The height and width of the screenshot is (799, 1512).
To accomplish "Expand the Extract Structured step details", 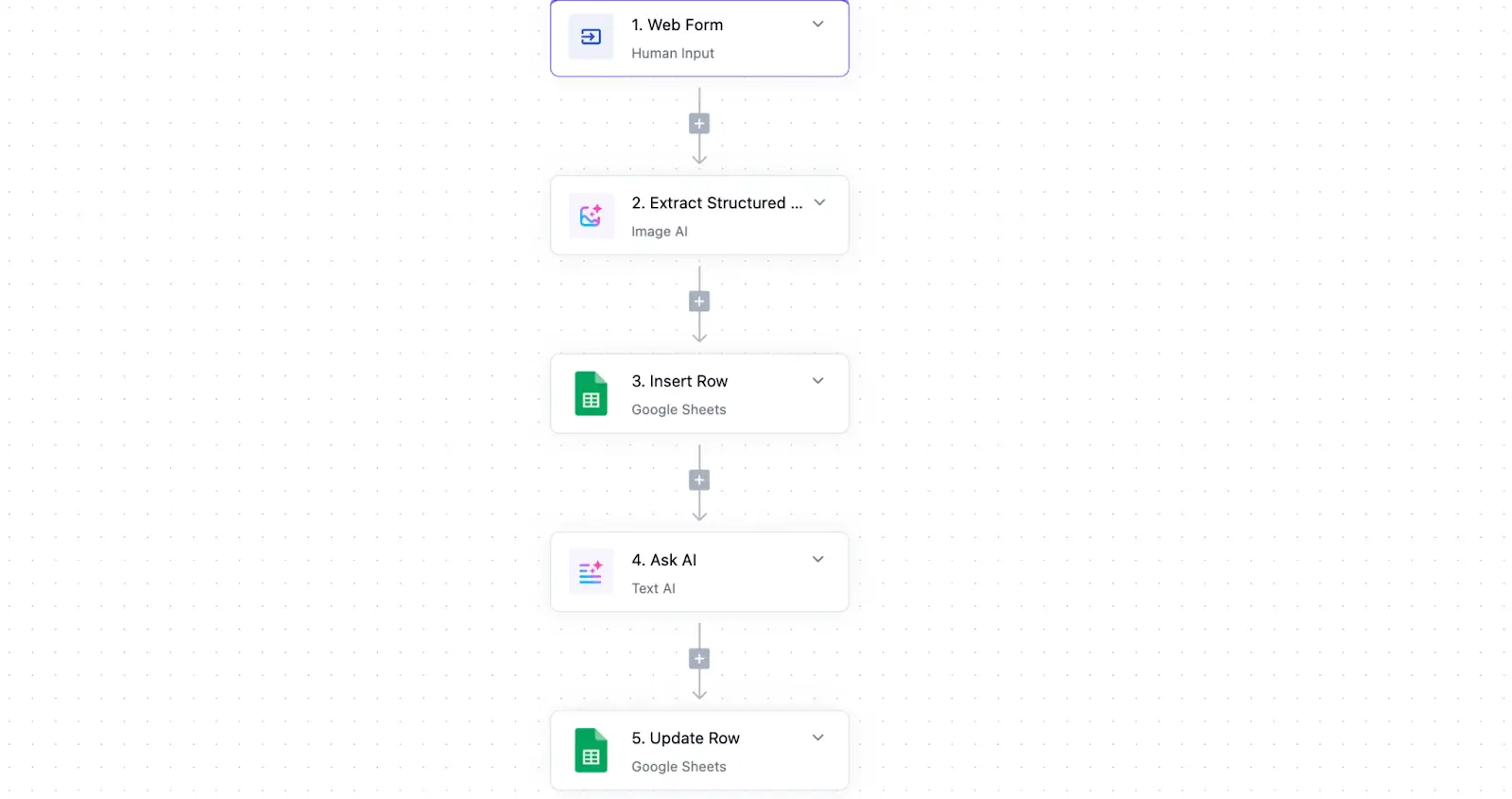I will tap(818, 202).
